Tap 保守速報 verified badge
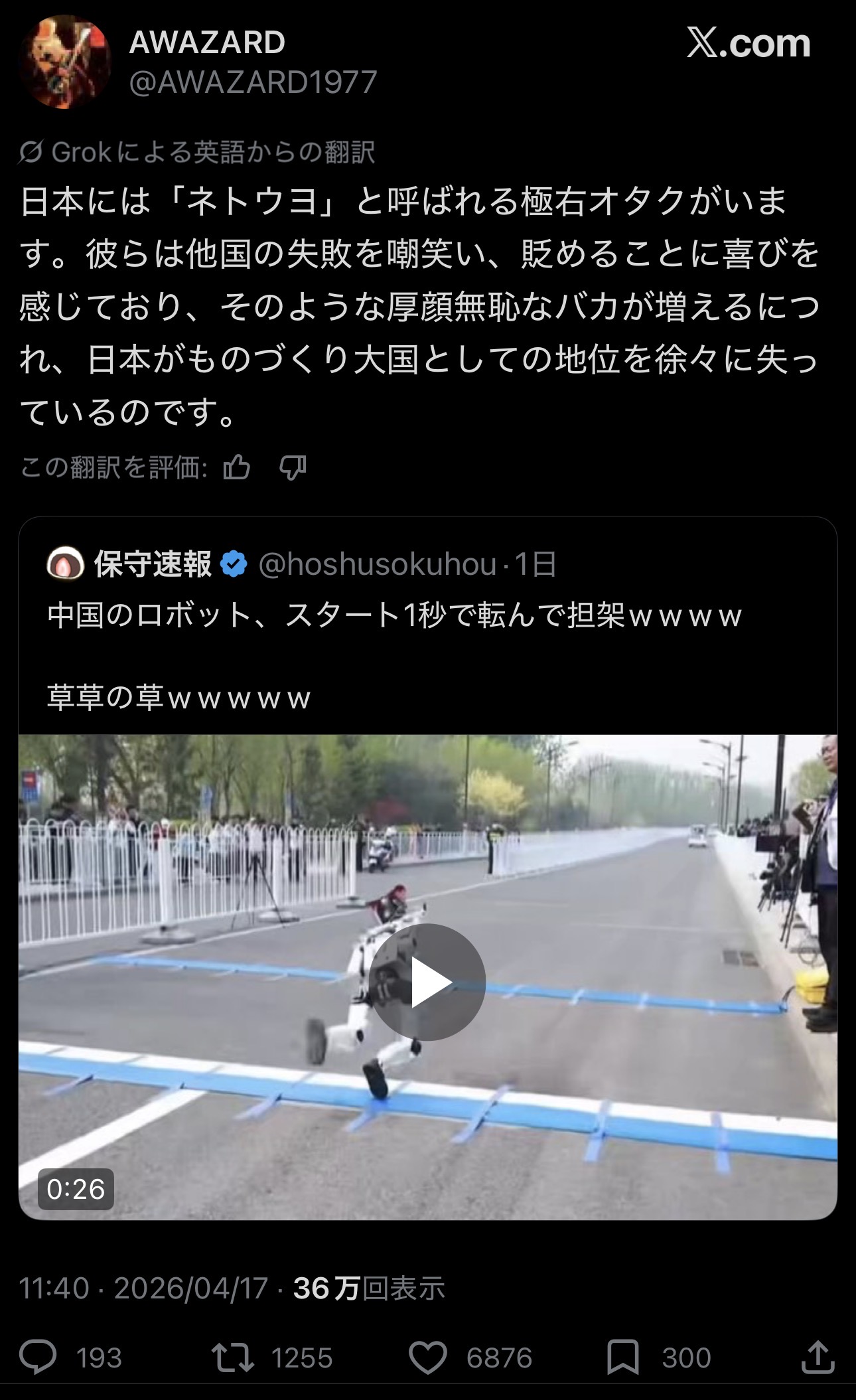This screenshot has width=856, height=1400. pyautogui.click(x=234, y=564)
